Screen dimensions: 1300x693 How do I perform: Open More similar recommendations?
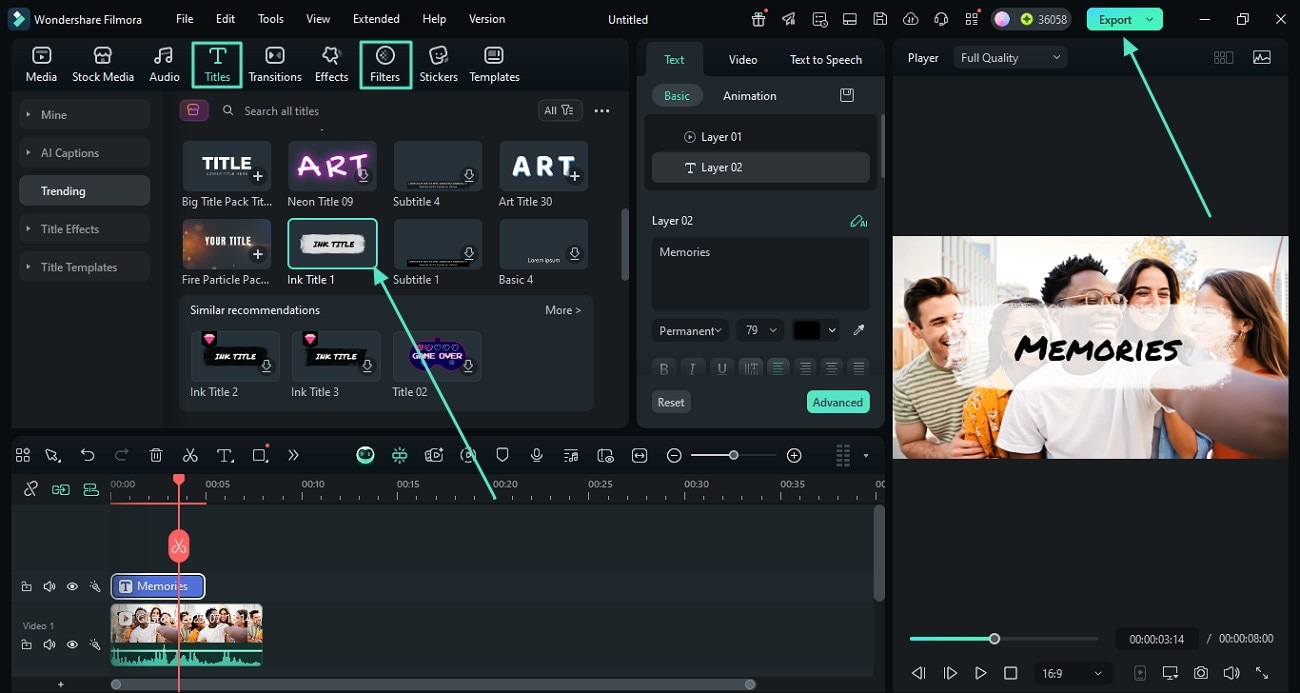(563, 310)
